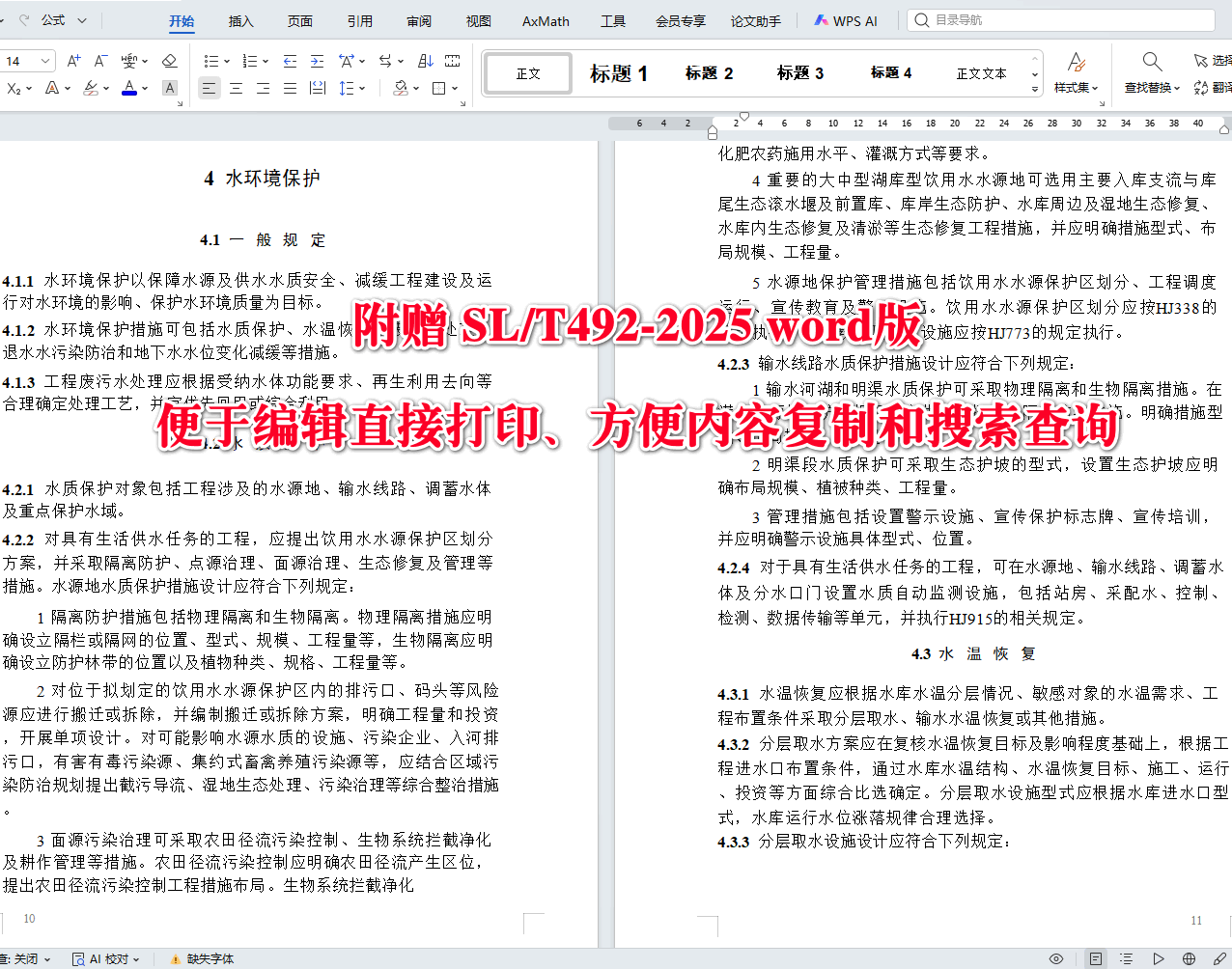Viewport: 1232px width, 969px height.
Task: Open the line spacing tool
Action: pyautogui.click(x=349, y=89)
